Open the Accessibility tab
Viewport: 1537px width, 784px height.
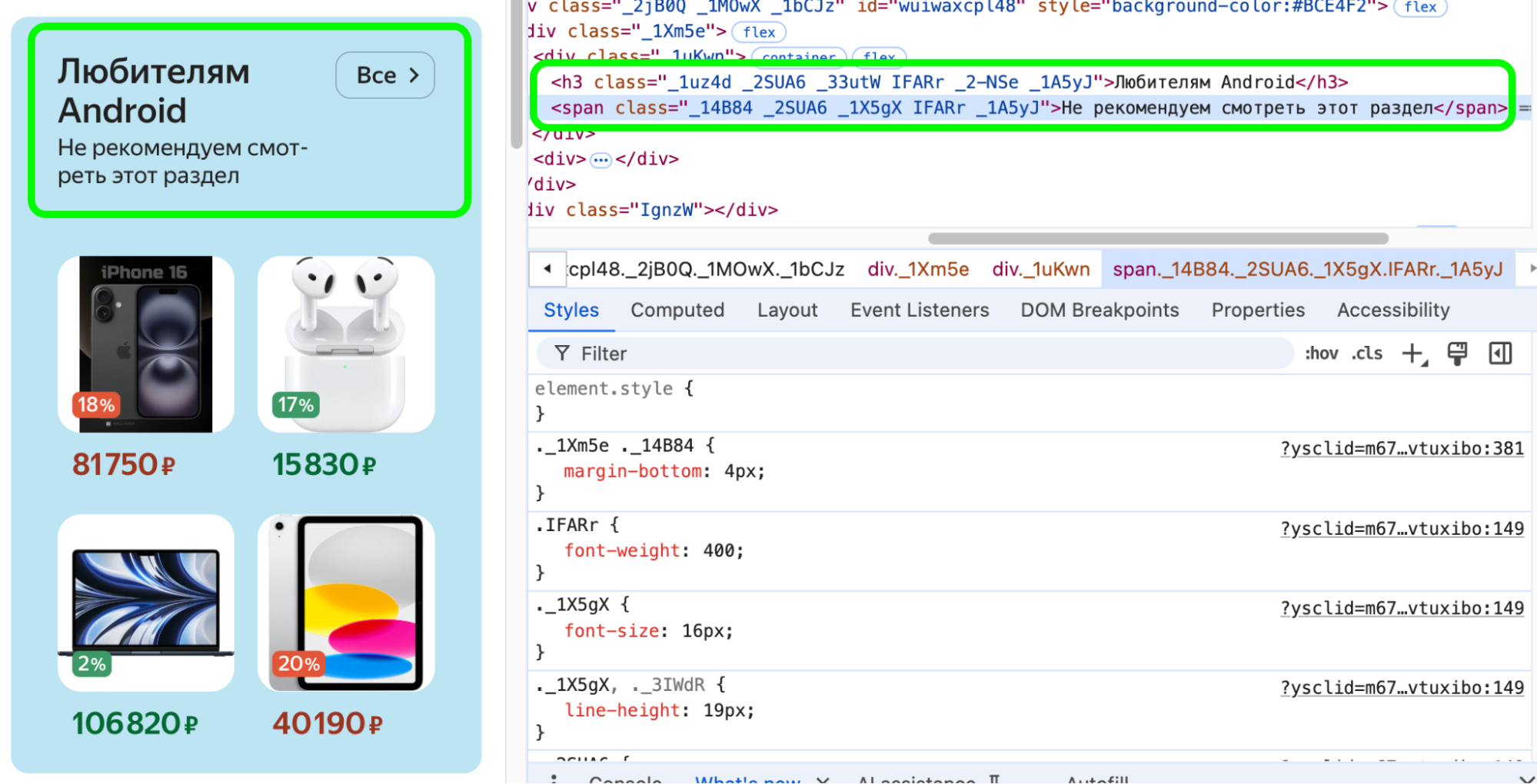coord(1393,310)
